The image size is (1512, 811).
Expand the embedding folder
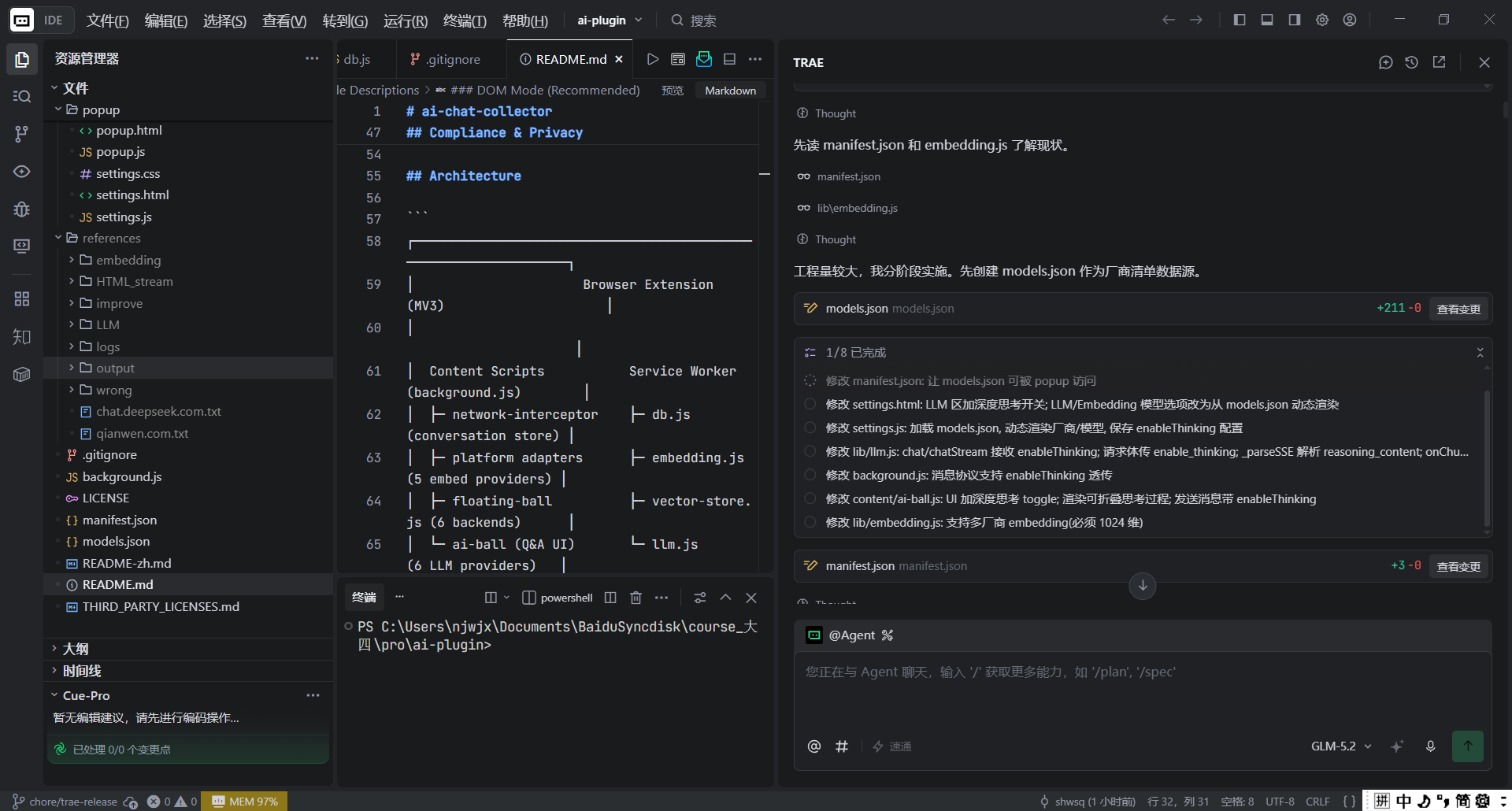coord(72,260)
